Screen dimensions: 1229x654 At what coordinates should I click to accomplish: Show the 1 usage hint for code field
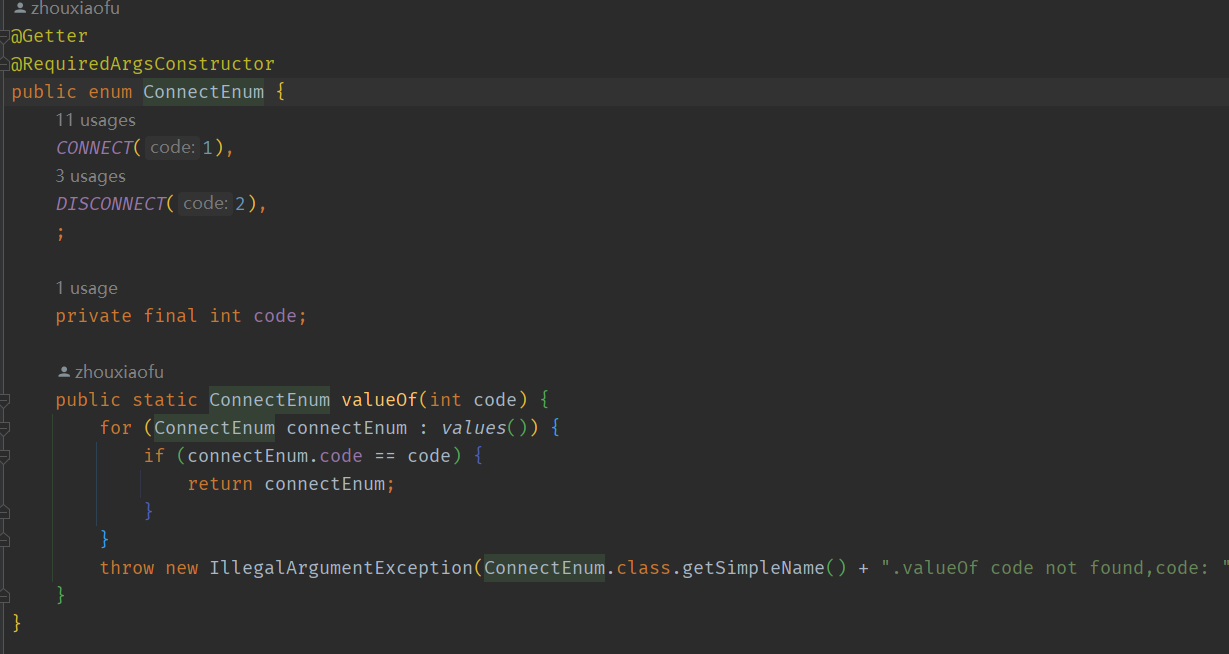click(86, 288)
